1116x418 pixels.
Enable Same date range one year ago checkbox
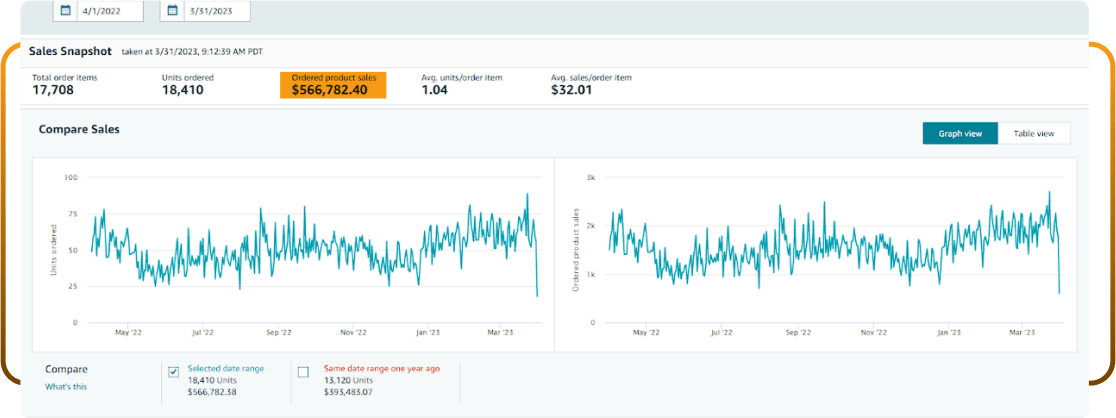click(x=303, y=372)
